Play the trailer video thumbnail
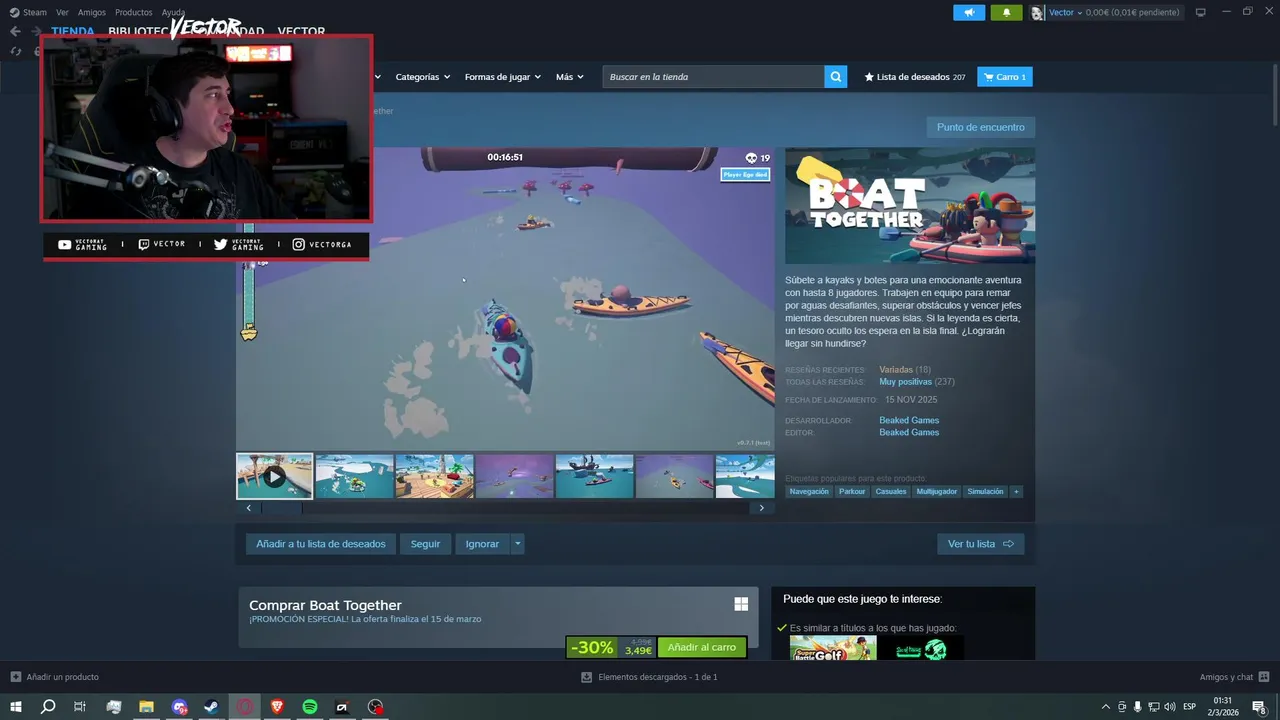1280x720 pixels. [274, 476]
